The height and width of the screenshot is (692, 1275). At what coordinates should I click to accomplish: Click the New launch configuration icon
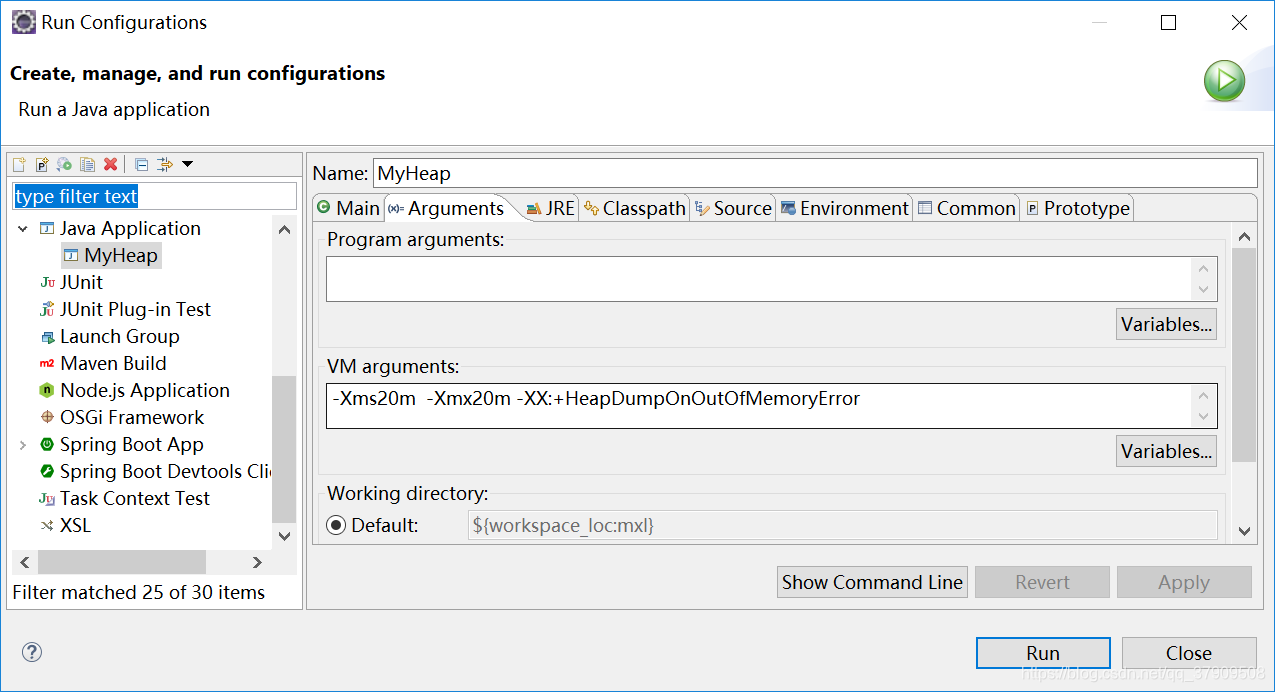(x=19, y=165)
